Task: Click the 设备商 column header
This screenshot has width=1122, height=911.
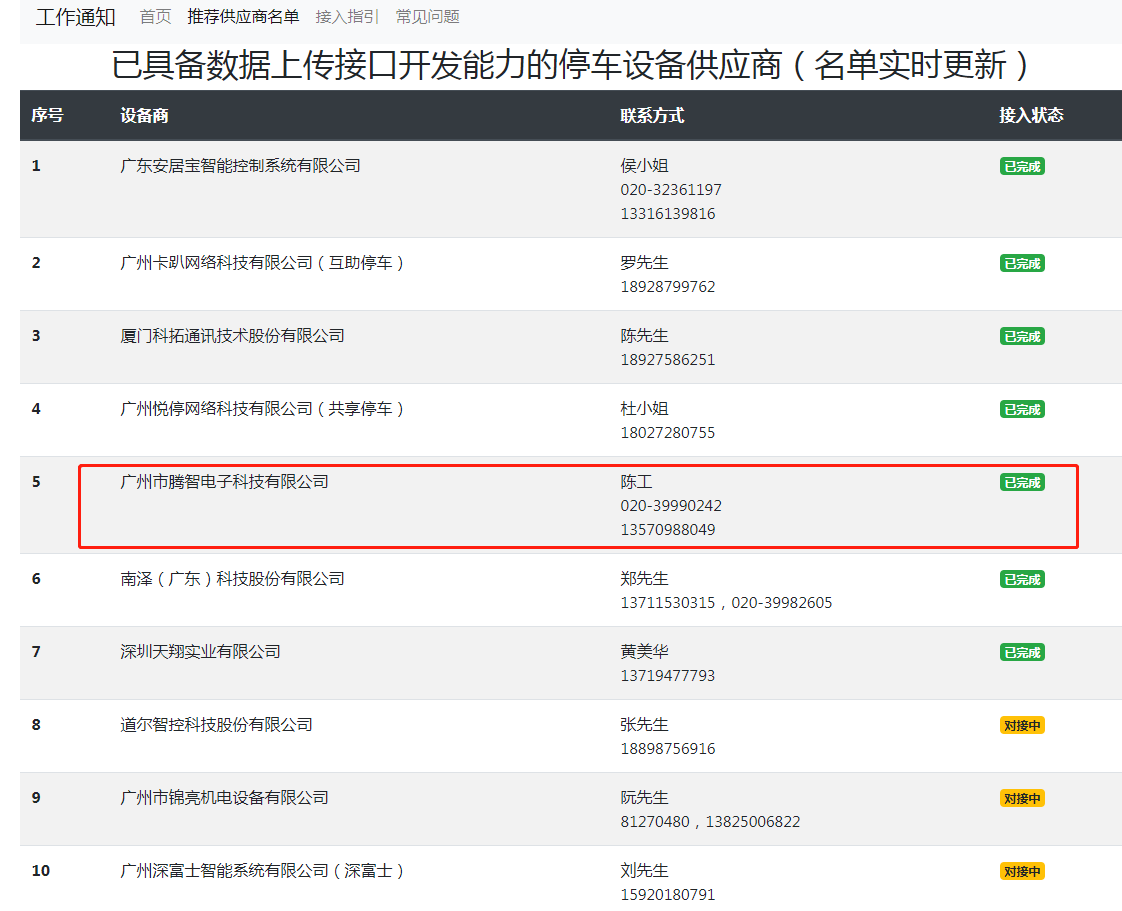Action: click(145, 116)
